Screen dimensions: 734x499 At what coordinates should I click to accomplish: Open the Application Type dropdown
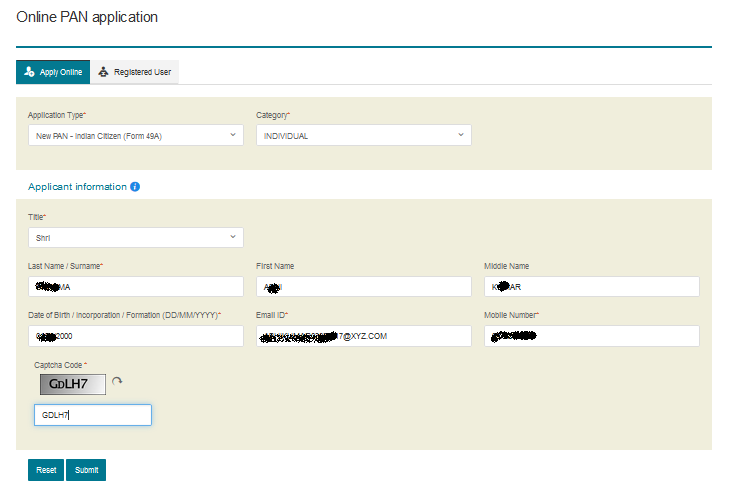pos(135,135)
